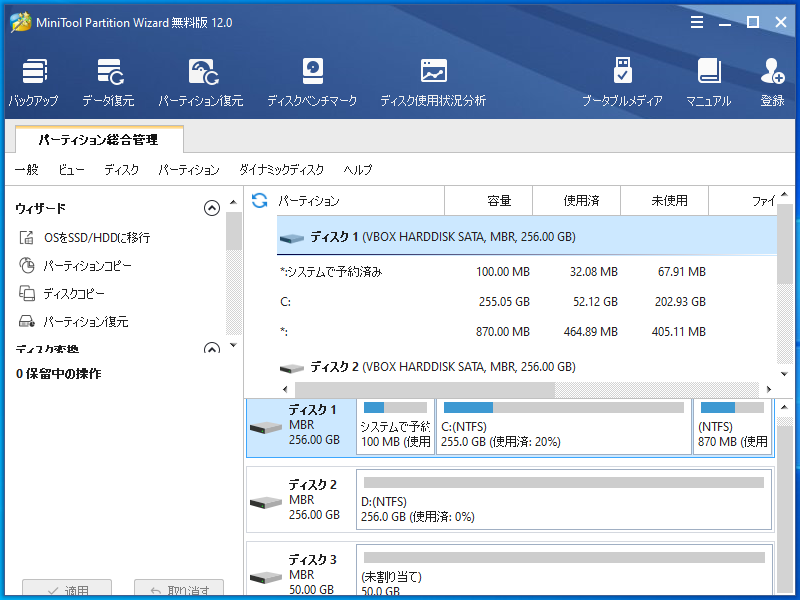Open the 一般 menu
The height and width of the screenshot is (600, 800).
(x=27, y=169)
